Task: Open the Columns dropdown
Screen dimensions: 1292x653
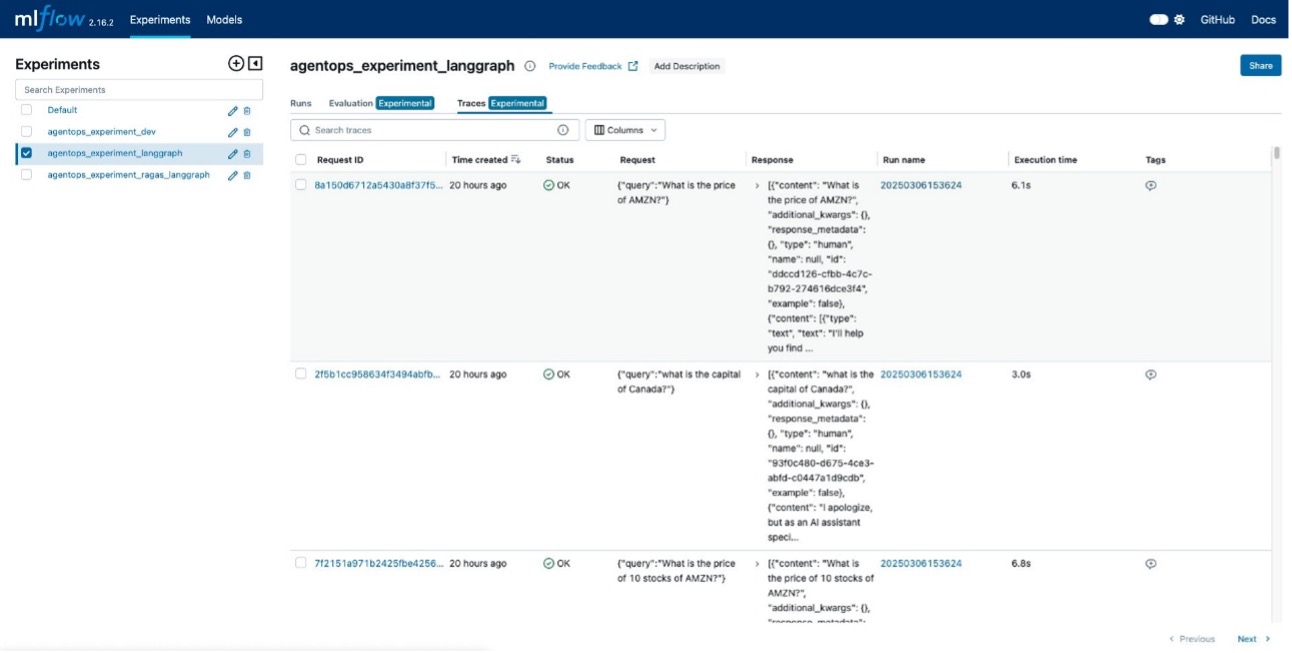Action: [x=625, y=130]
